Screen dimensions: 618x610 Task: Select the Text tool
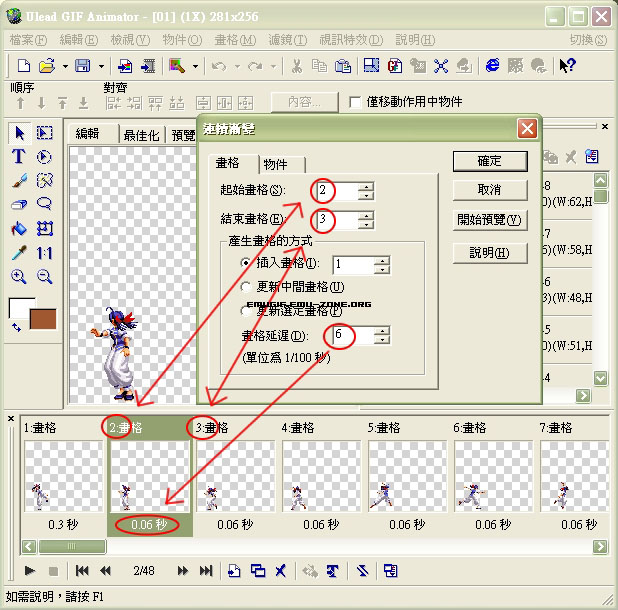tap(19, 156)
